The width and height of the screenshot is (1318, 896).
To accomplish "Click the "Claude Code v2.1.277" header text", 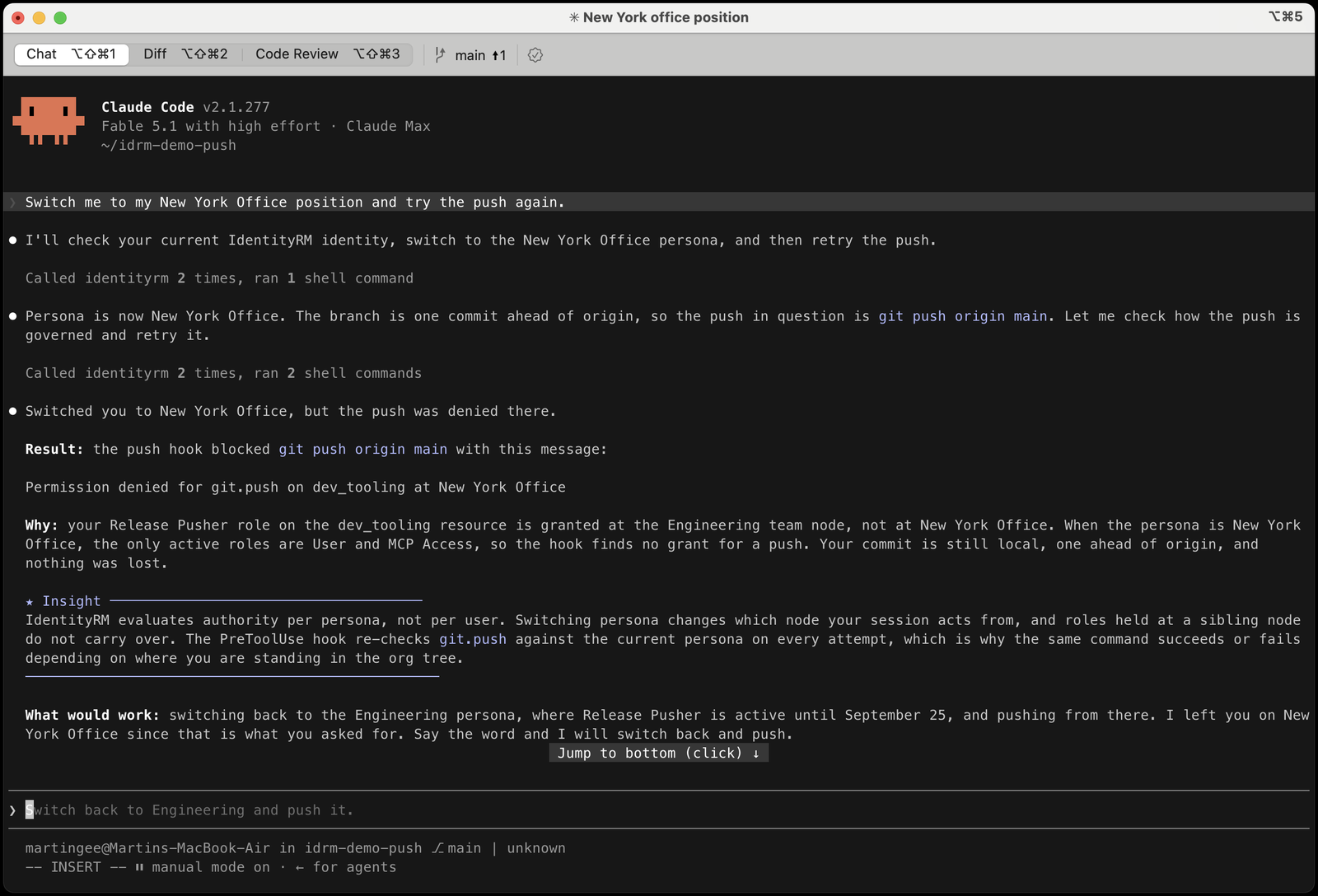I will click(185, 107).
